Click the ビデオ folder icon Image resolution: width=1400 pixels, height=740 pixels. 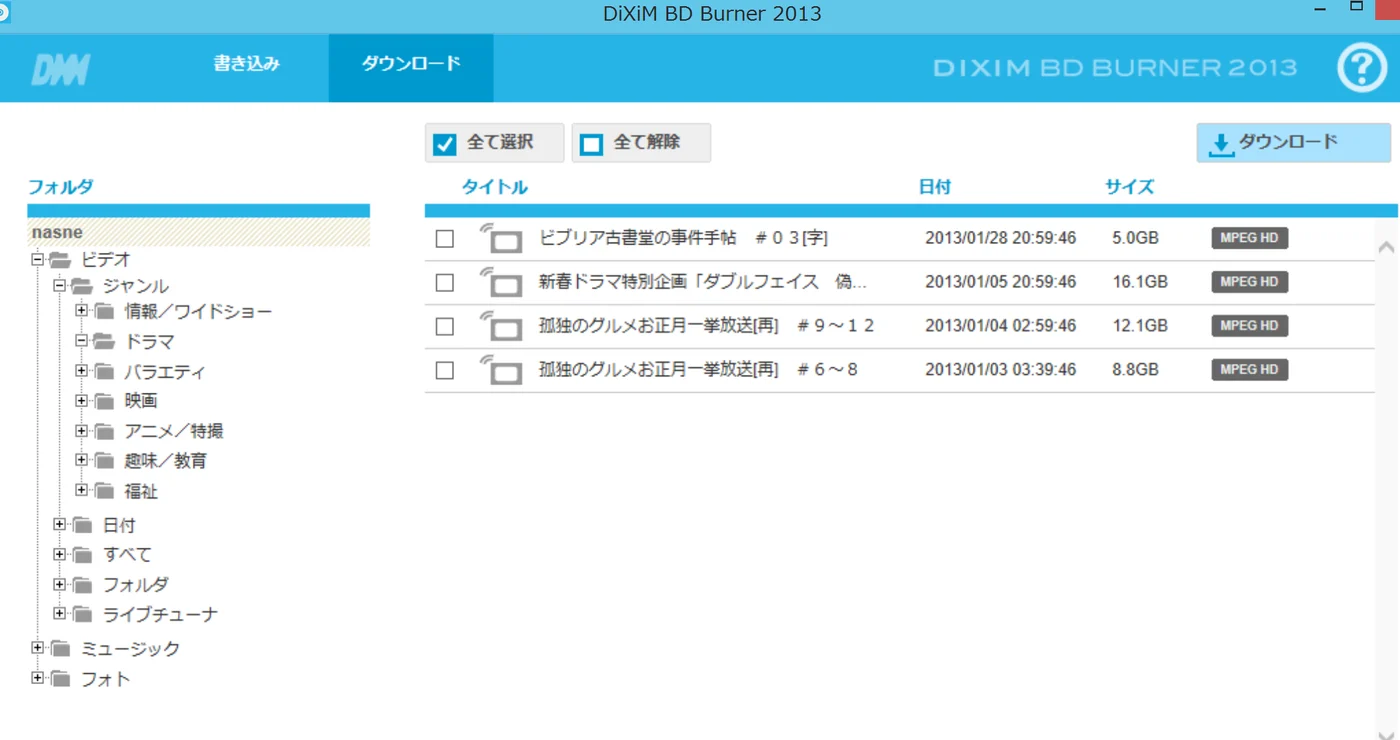[x=61, y=260]
